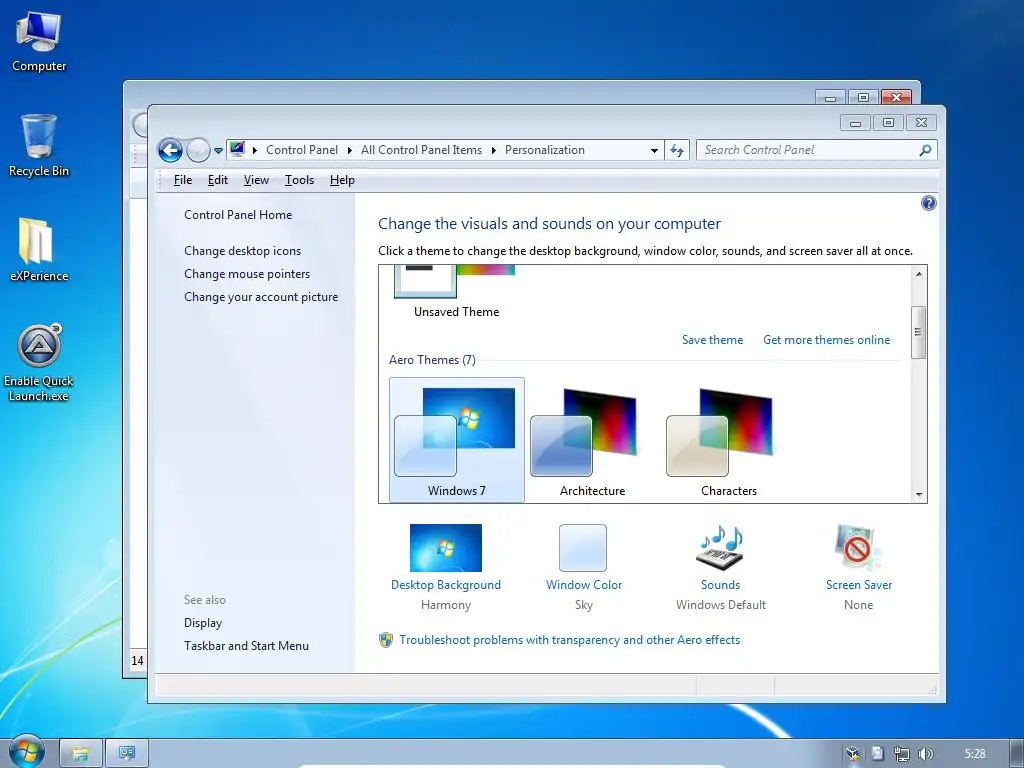
Task: Open the Computer desktop icon
Action: (x=39, y=41)
